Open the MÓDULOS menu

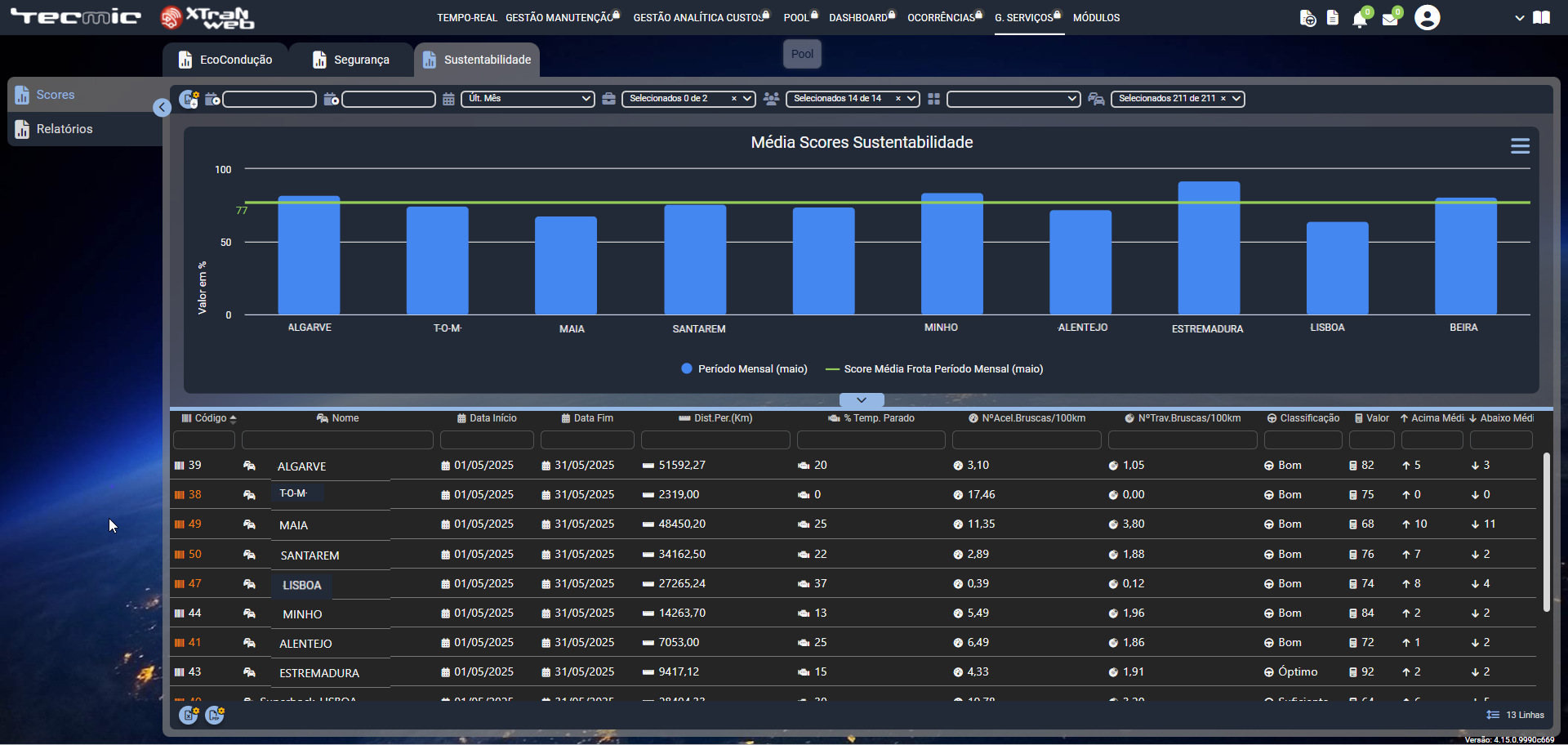pos(1096,17)
